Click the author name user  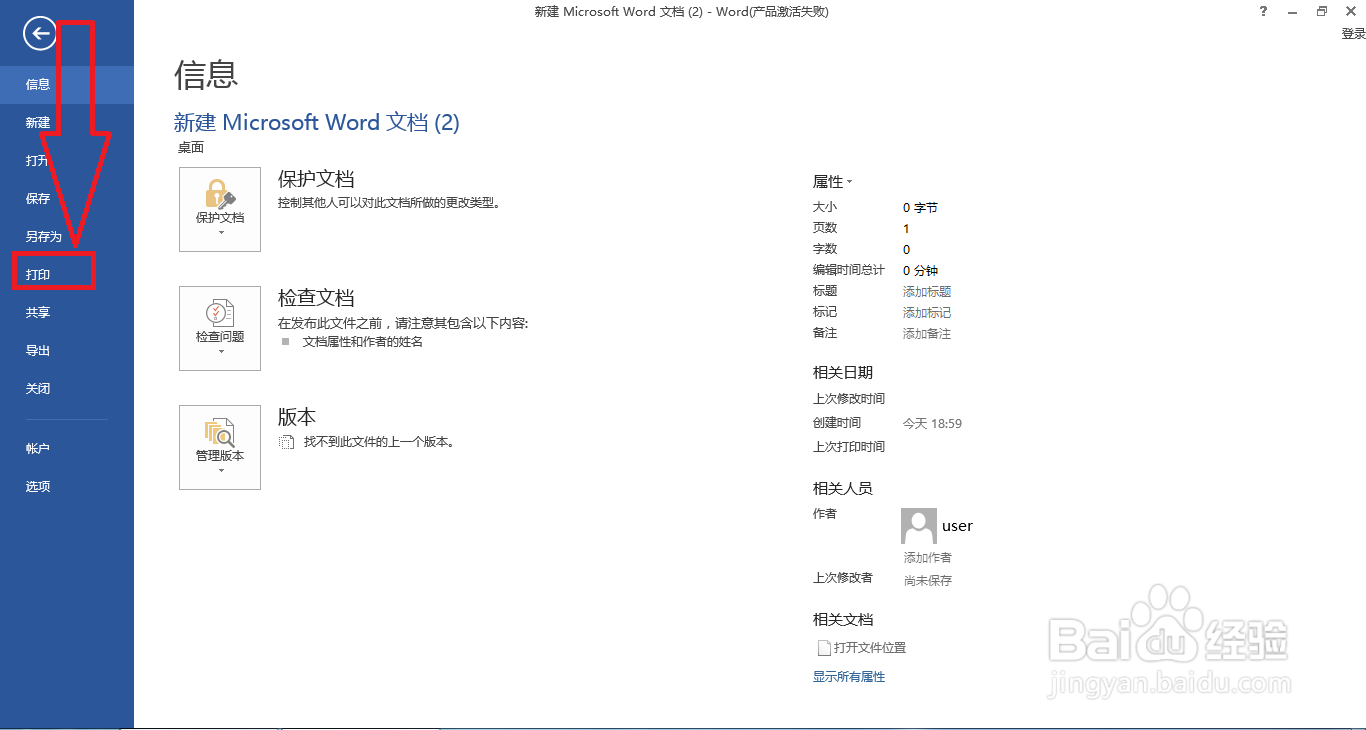tap(957, 526)
